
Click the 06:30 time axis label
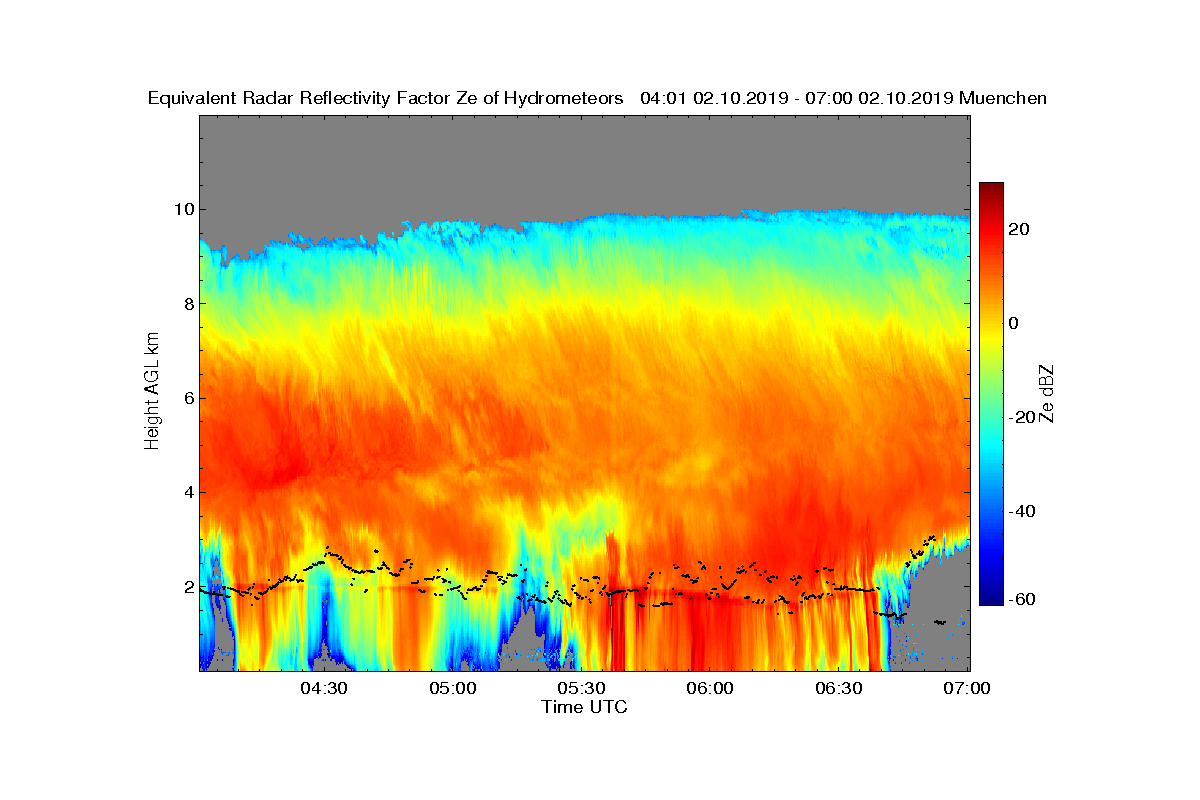point(840,689)
